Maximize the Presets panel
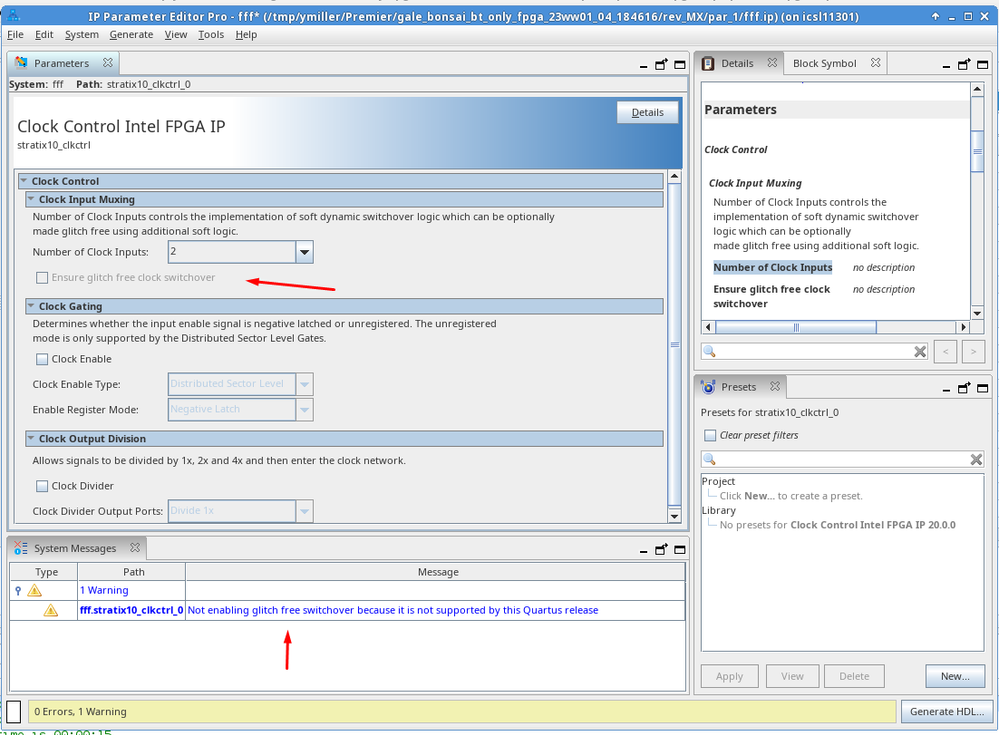The width and height of the screenshot is (999, 735). (982, 388)
